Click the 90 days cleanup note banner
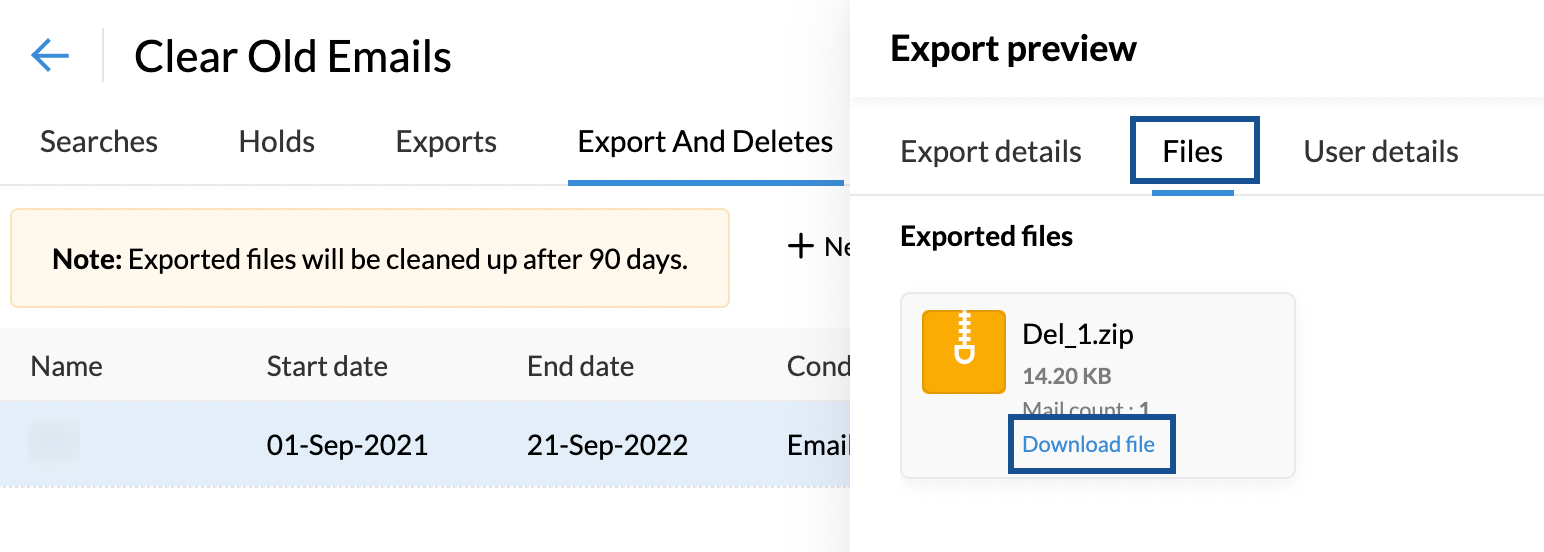The height and width of the screenshot is (552, 1544). [370, 258]
